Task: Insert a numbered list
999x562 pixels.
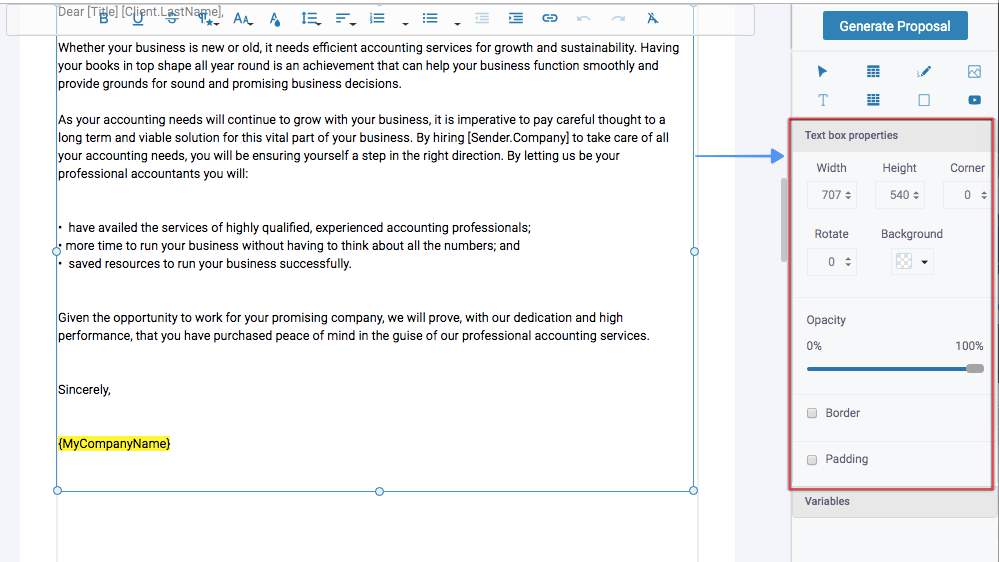Action: coord(378,18)
